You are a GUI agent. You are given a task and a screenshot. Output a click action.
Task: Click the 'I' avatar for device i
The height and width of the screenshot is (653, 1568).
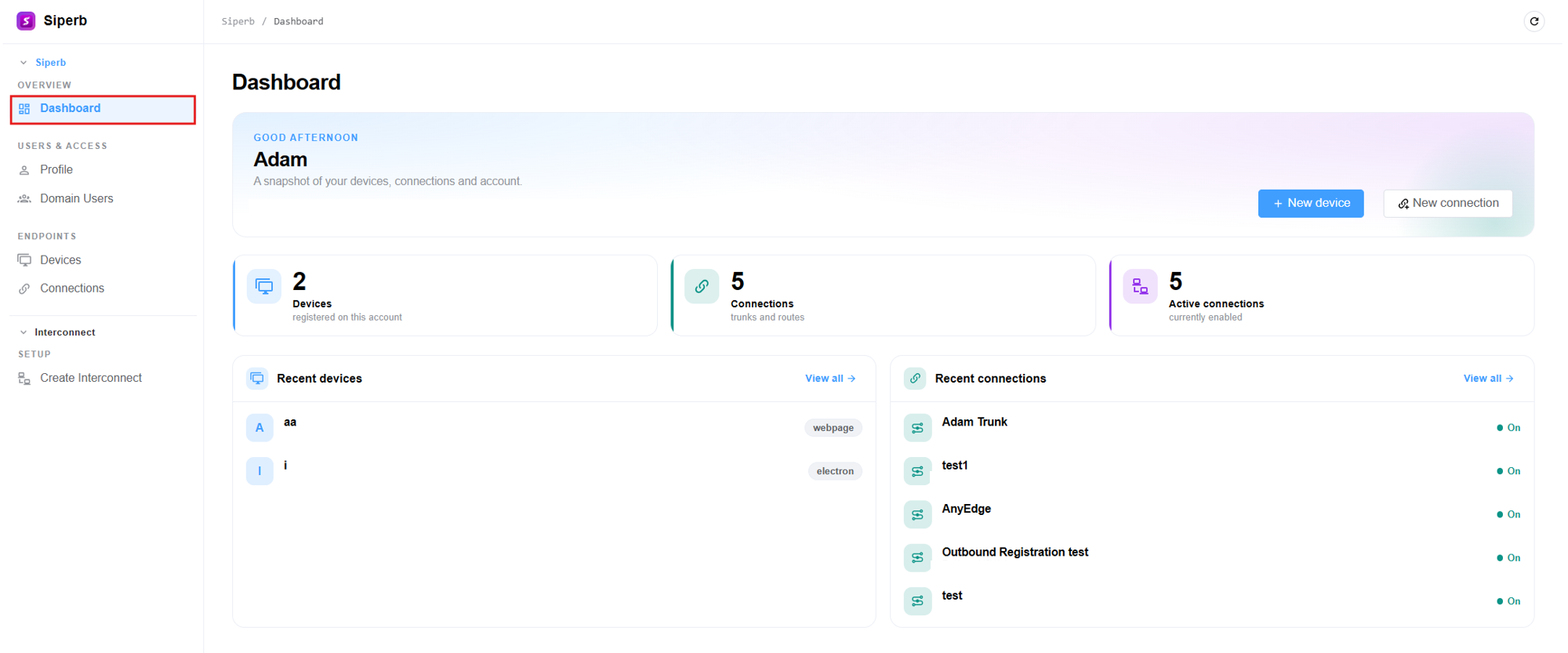[x=260, y=471]
